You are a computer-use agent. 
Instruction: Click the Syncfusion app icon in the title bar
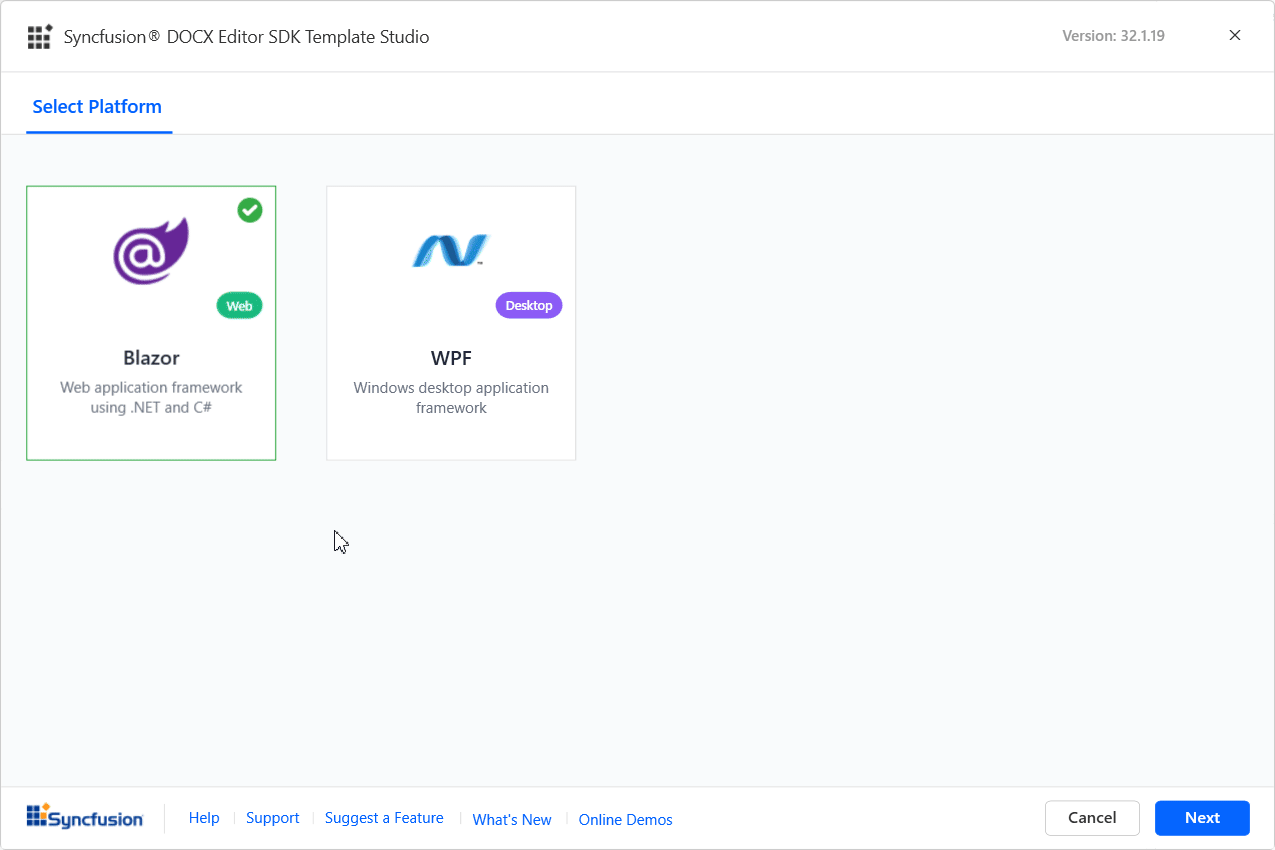point(40,36)
